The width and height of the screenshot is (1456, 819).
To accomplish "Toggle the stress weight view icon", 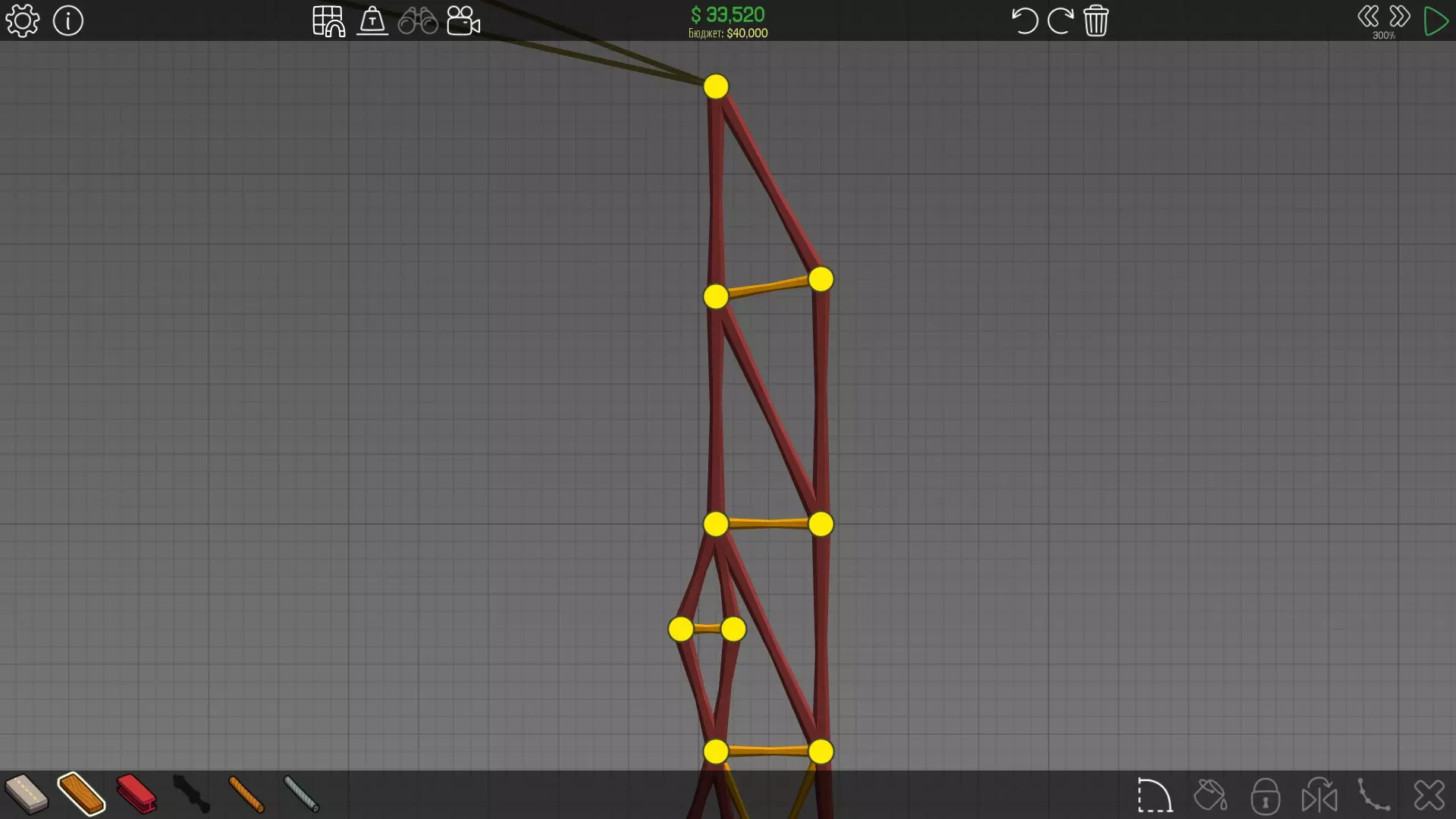I will 372,21.
